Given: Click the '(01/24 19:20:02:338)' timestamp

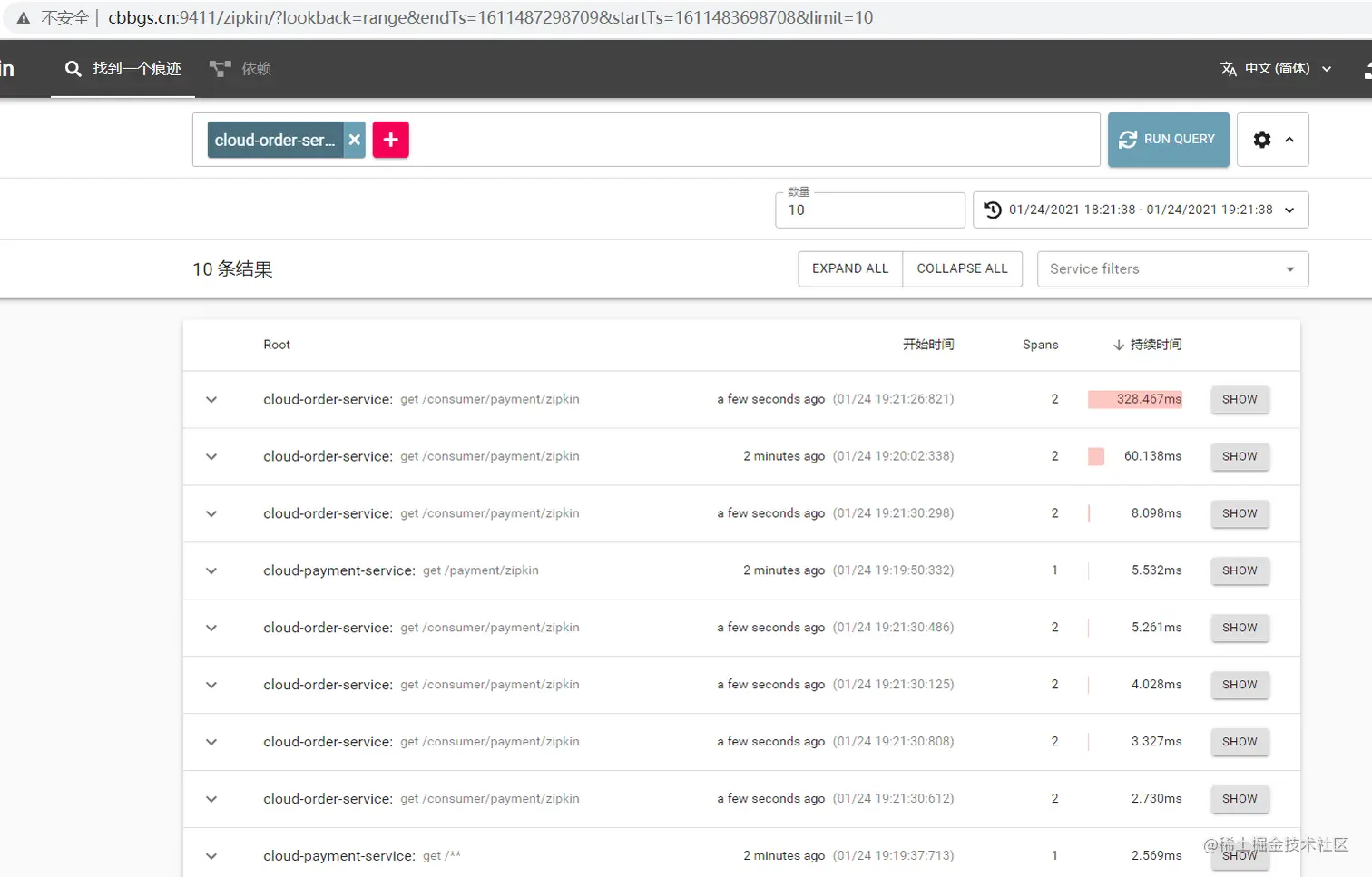Looking at the screenshot, I should click(x=894, y=456).
